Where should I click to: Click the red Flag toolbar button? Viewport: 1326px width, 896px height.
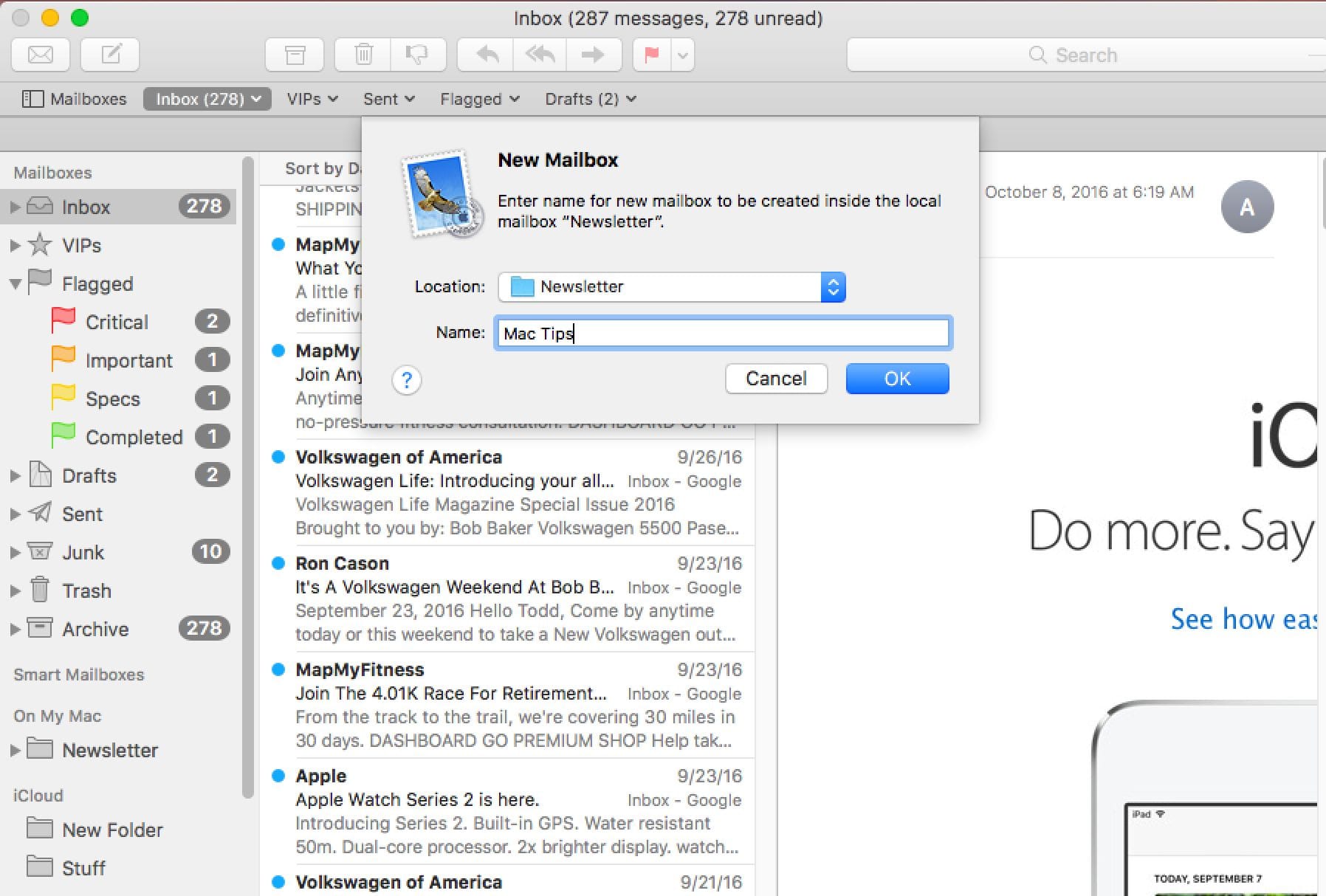[652, 55]
